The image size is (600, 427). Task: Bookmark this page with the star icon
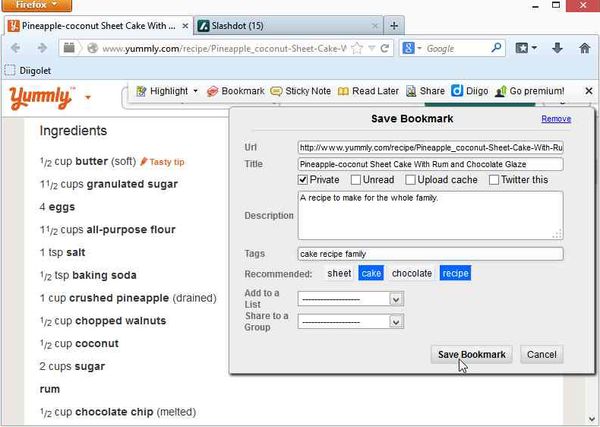point(357,49)
